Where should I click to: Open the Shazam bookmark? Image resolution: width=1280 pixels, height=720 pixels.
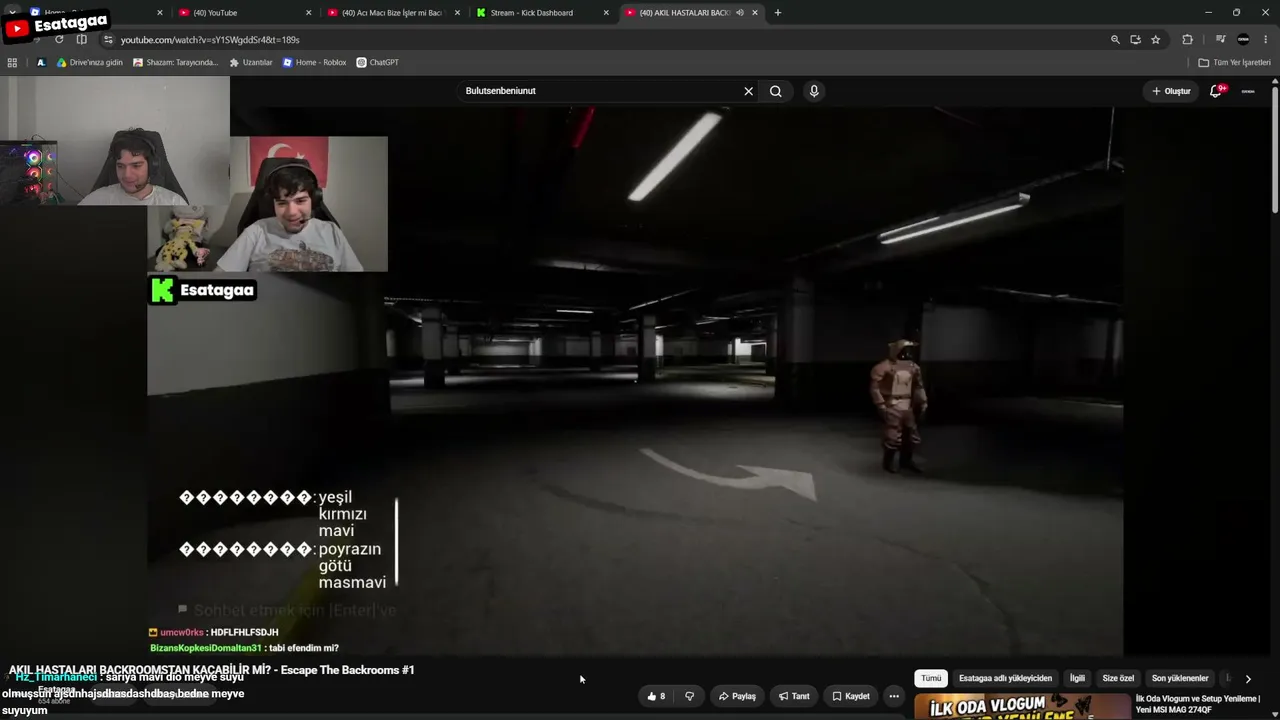pos(175,62)
